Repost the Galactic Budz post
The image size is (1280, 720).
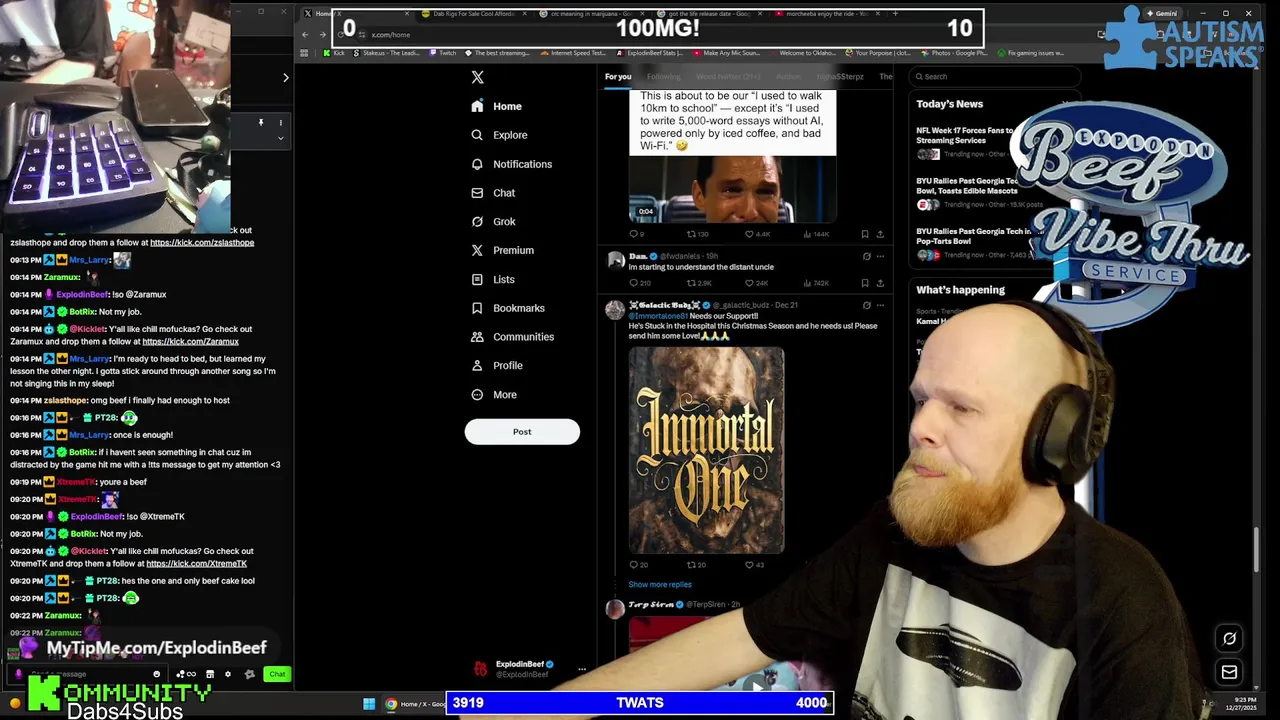pyautogui.click(x=696, y=565)
